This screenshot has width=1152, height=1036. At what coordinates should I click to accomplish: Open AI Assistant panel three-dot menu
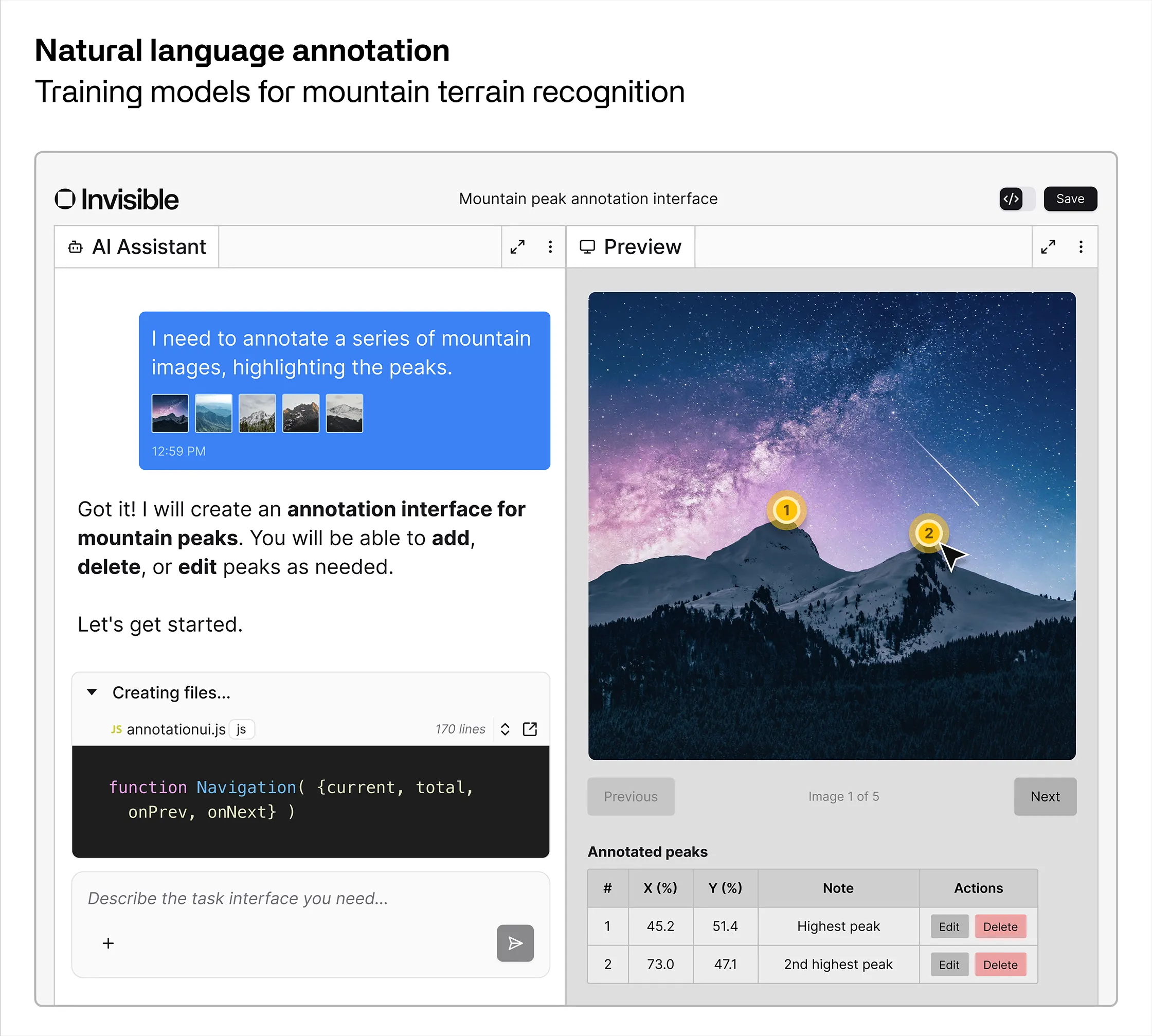click(550, 246)
